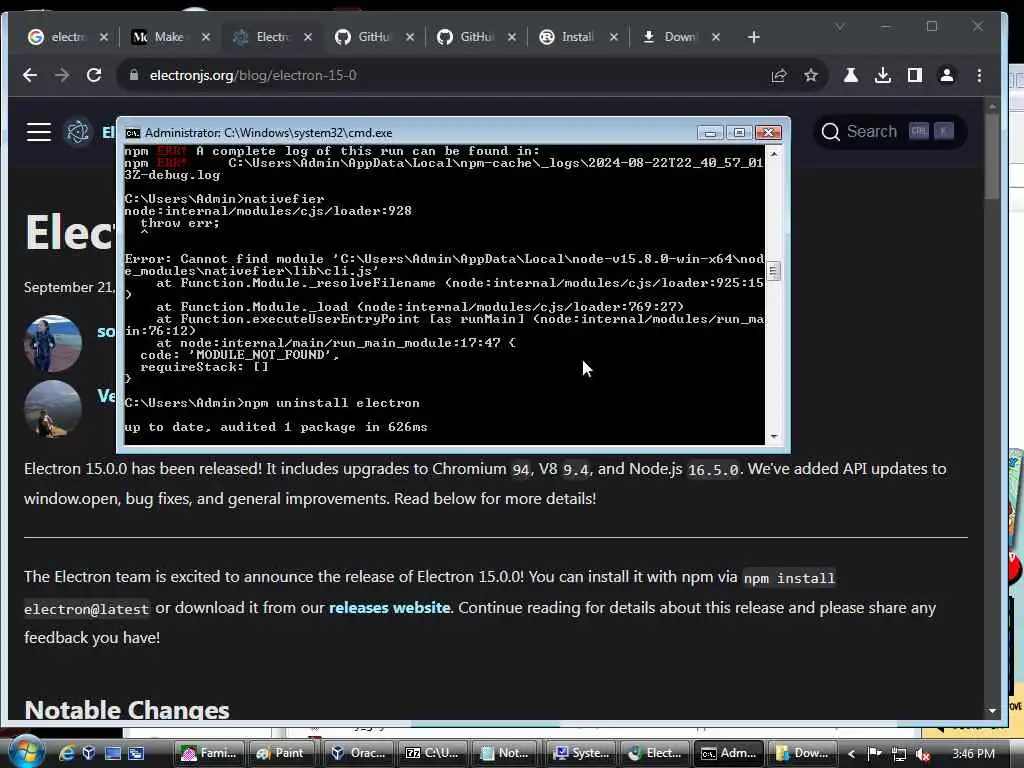
Task: Click the page scrollbar down arrow
Action: 992,710
